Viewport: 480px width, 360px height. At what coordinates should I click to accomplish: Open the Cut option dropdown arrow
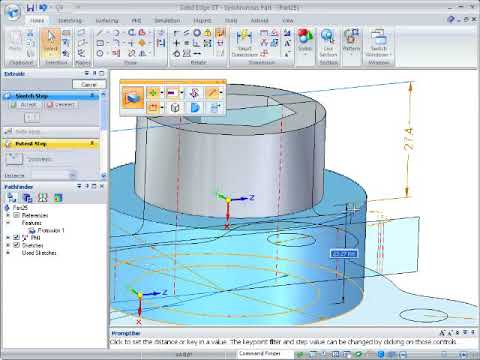pyautogui.click(x=182, y=92)
